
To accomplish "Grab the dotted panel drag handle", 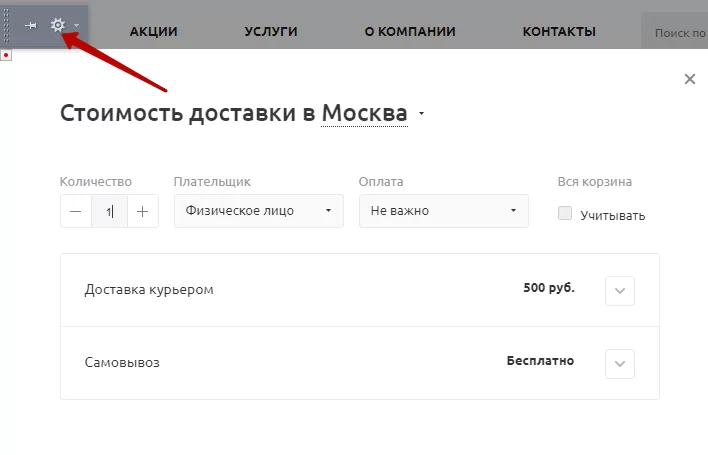I will tap(6, 25).
